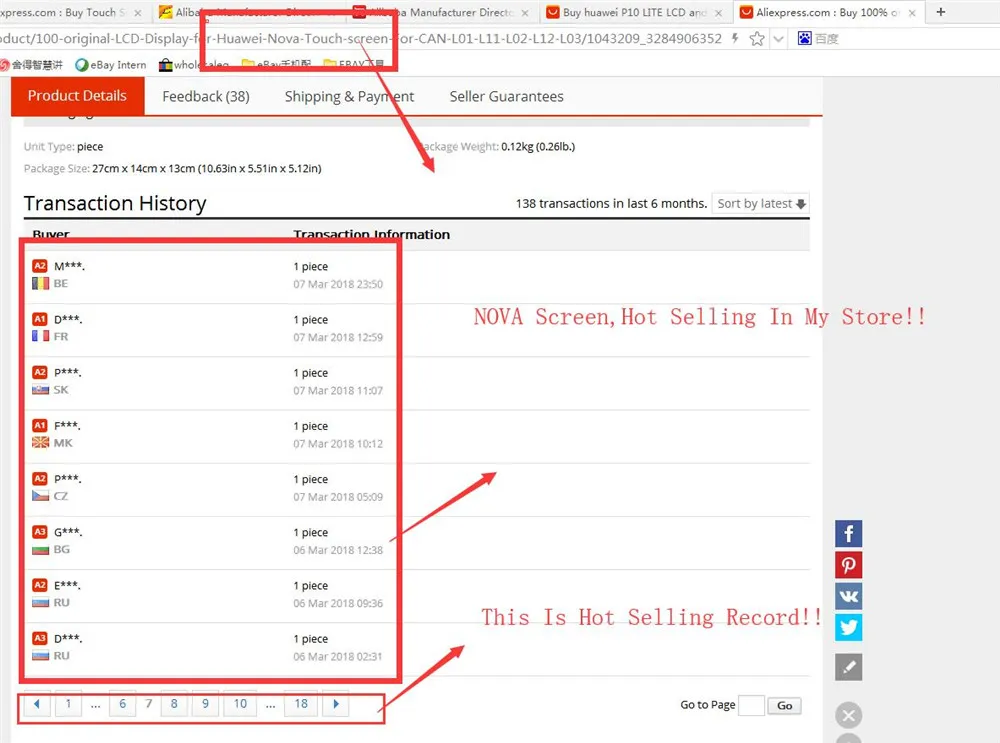Click the A1 buyer level badge for F***.

pos(40,425)
